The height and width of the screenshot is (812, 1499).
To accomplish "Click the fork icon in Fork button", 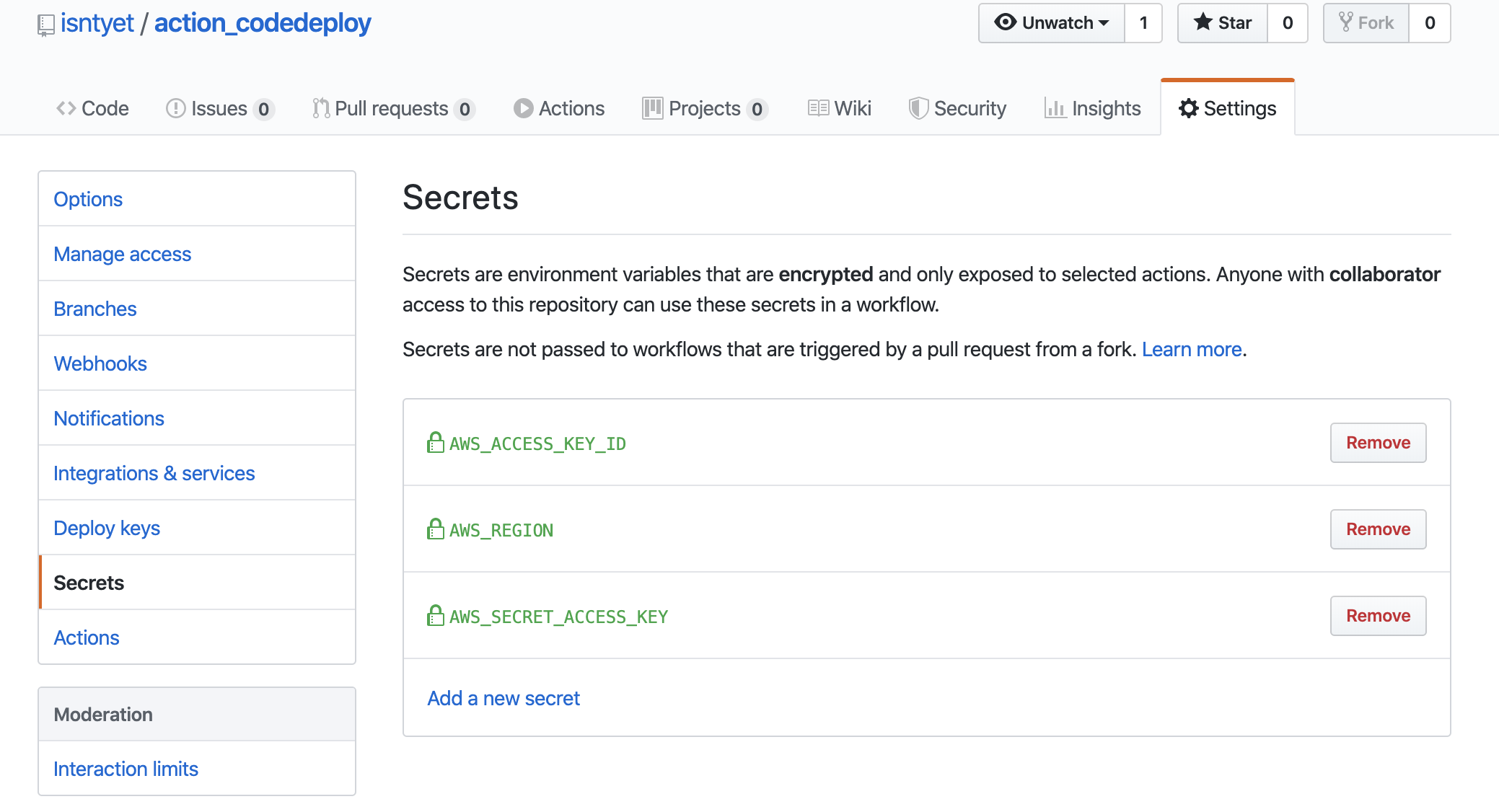I will pos(1346,22).
